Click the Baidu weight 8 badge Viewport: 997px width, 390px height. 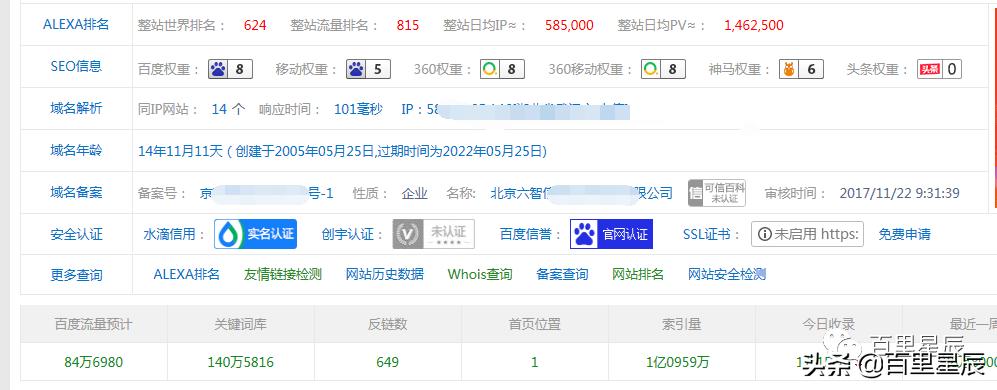[230, 69]
